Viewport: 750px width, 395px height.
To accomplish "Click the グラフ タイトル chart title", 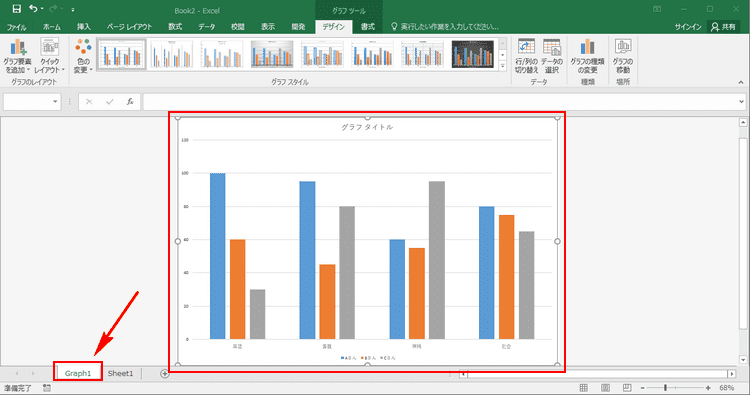I will pyautogui.click(x=367, y=127).
